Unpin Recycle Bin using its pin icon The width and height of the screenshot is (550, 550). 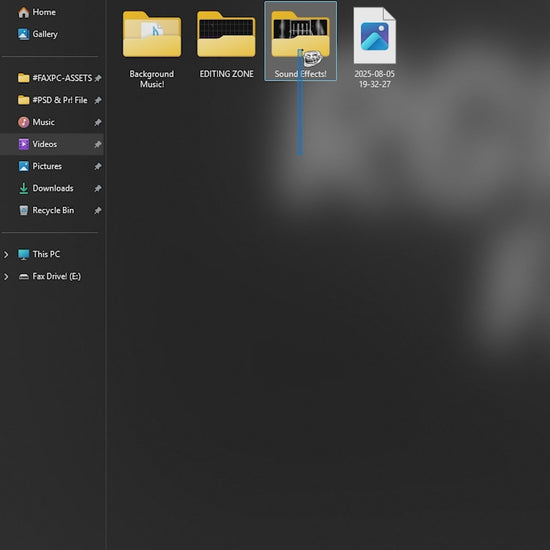(x=98, y=210)
